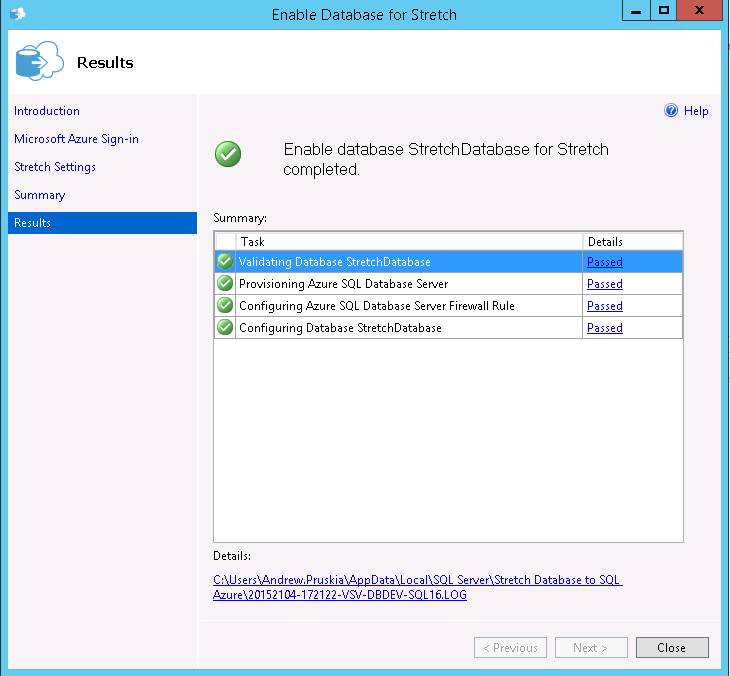Viewport: 730px width, 676px height.
Task: Click green check for Firewall Rule row
Action: (x=225, y=305)
